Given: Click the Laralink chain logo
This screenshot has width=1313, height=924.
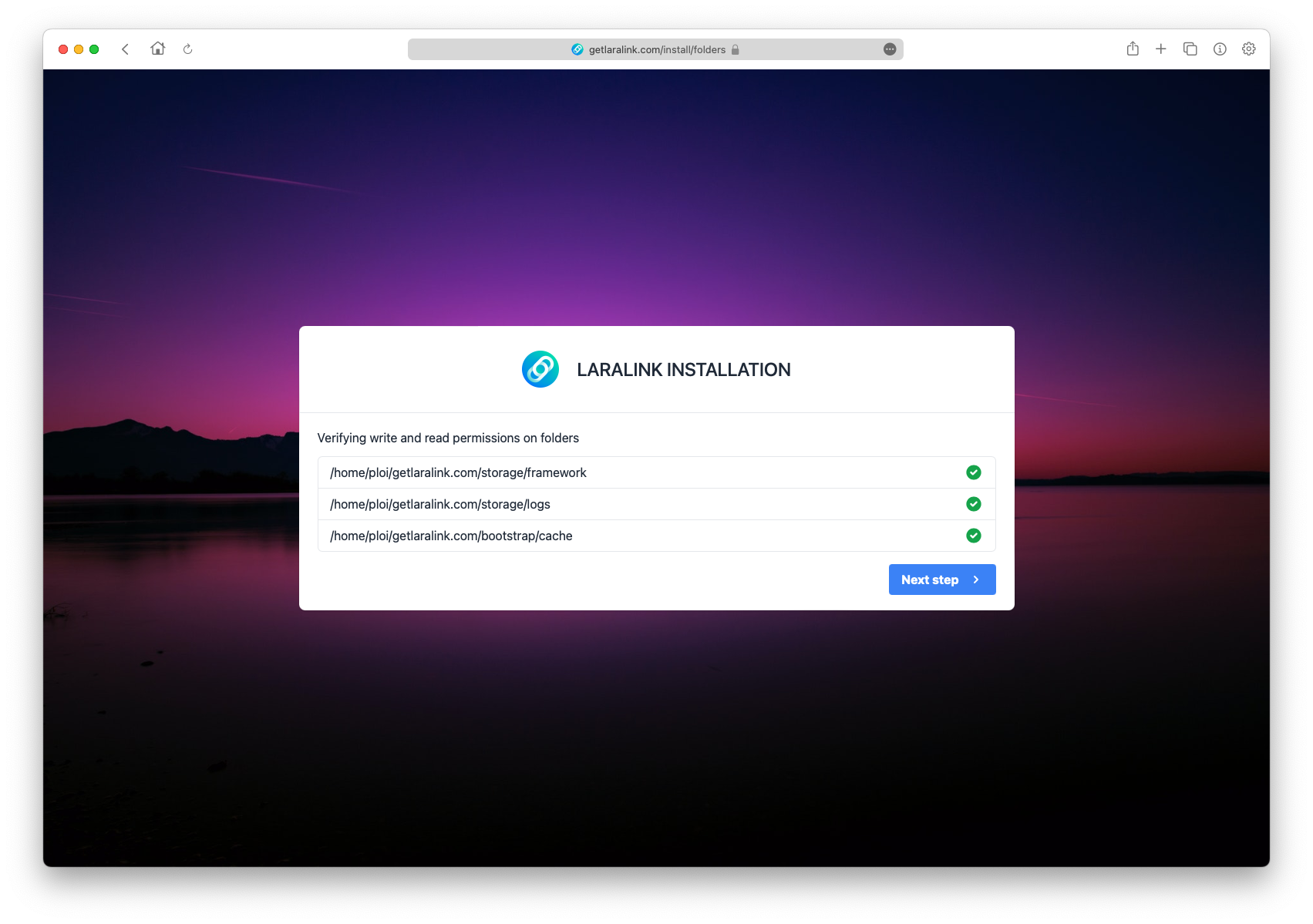Looking at the screenshot, I should click(x=540, y=369).
